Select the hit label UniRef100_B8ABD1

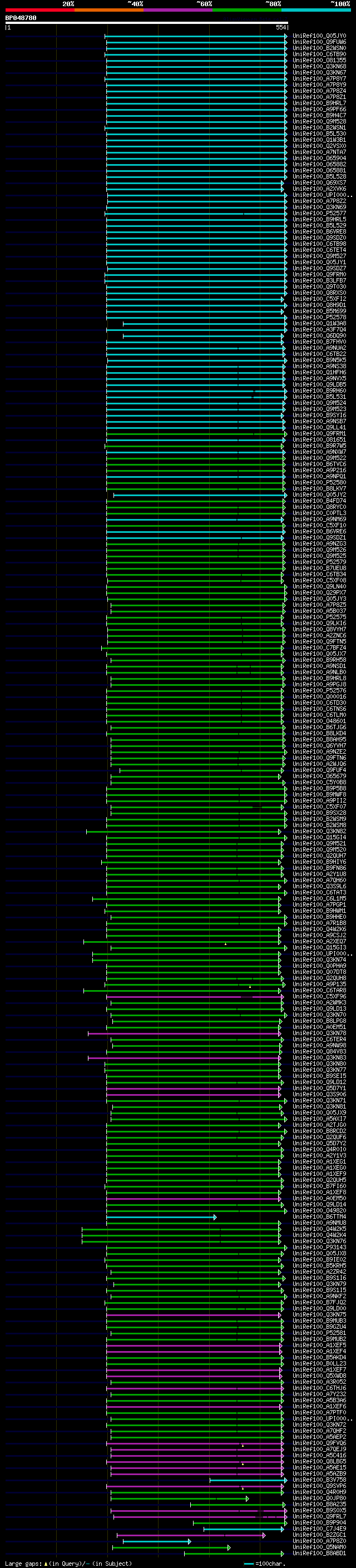pos(319,1554)
